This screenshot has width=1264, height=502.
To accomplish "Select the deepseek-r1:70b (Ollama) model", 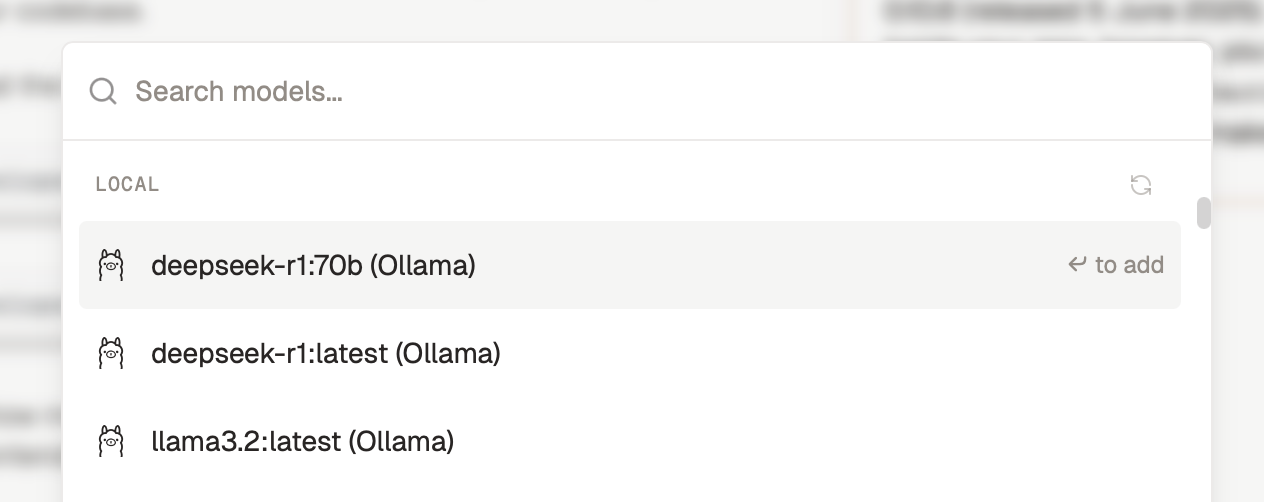I will point(630,265).
